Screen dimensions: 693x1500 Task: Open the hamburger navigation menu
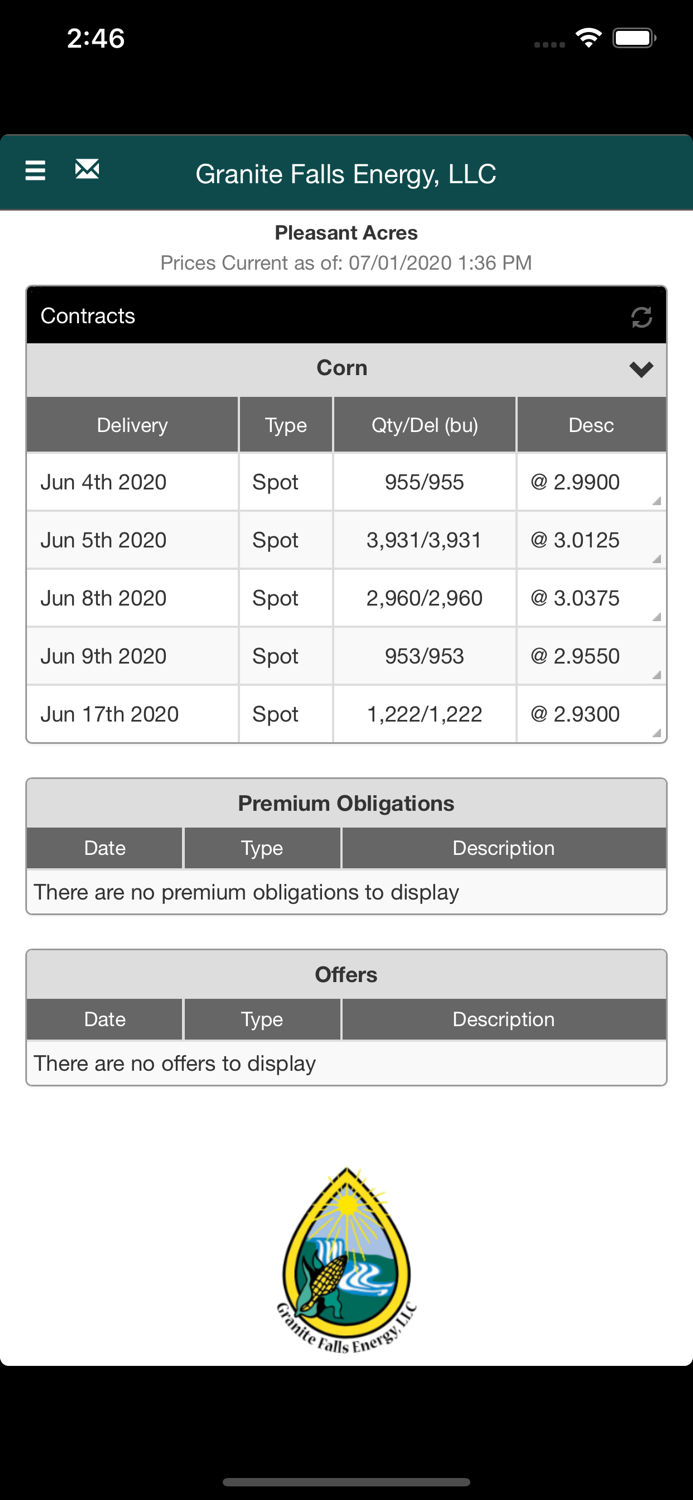35,171
